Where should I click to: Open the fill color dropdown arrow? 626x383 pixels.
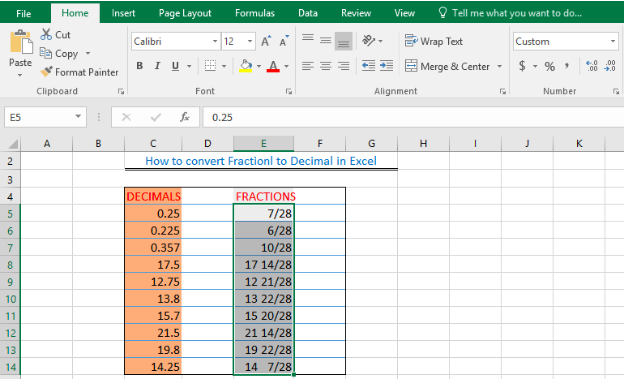pos(259,66)
